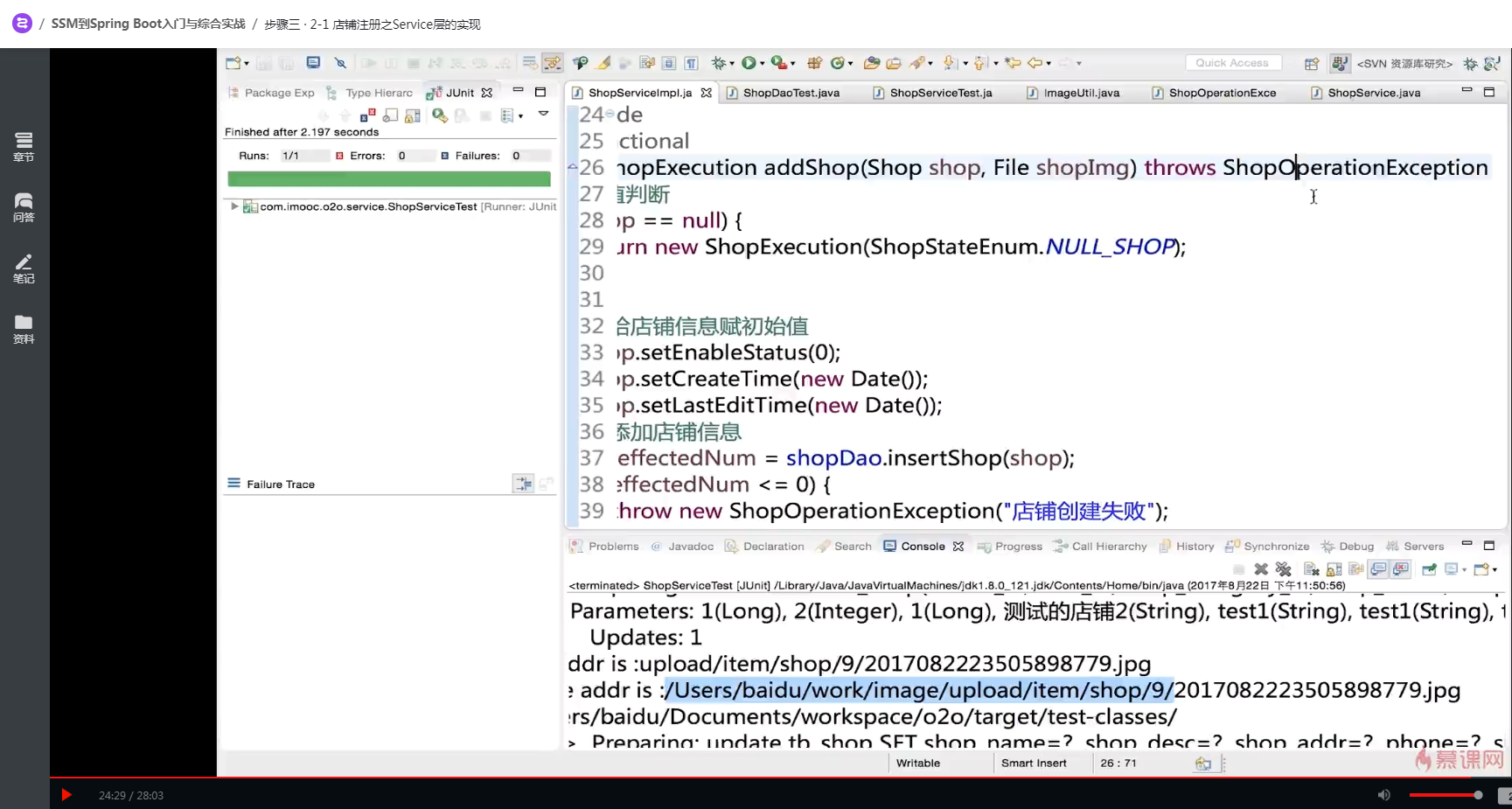Viewport: 1512px width, 809px height.
Task: Mute the video via speaker icon
Action: [x=1383, y=795]
